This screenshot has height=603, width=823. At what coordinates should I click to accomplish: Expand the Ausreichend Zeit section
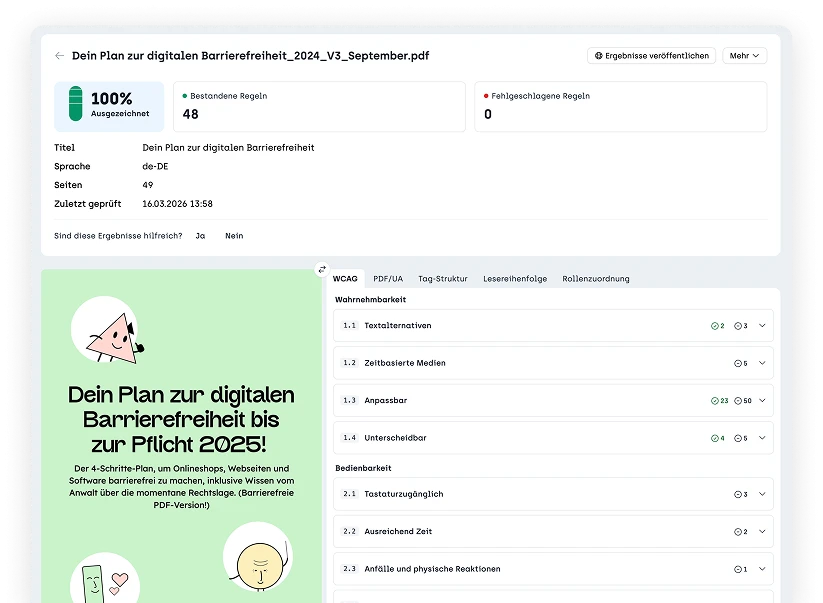[x=764, y=531]
